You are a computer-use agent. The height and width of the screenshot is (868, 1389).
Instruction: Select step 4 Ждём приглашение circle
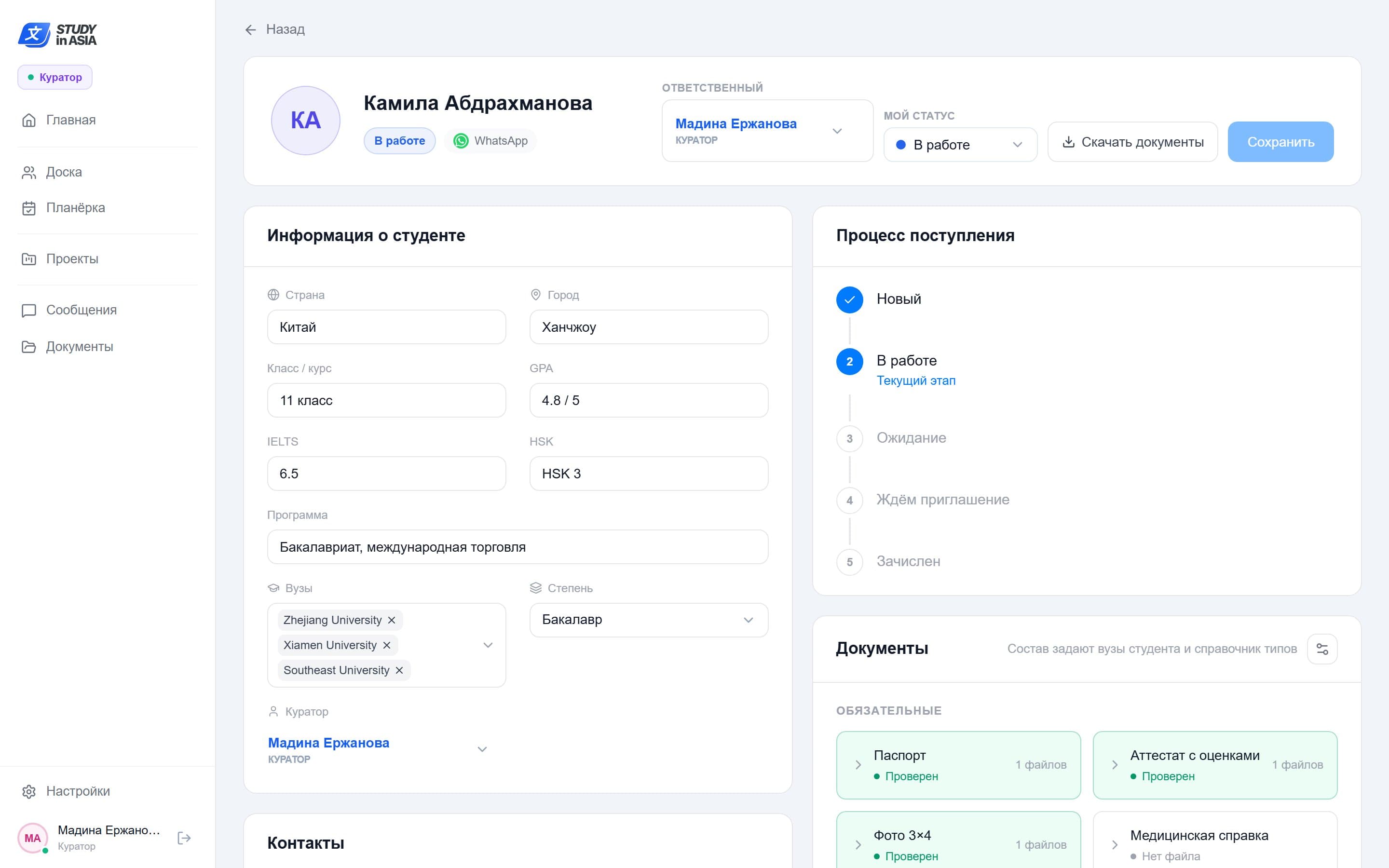[x=849, y=501]
